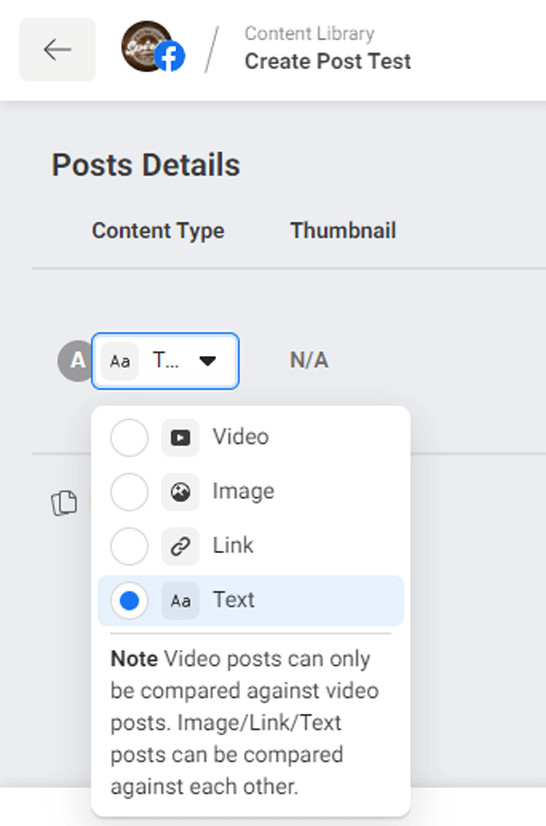Click the Aa icon in Text option
Screen dimensions: 546x826
point(180,601)
